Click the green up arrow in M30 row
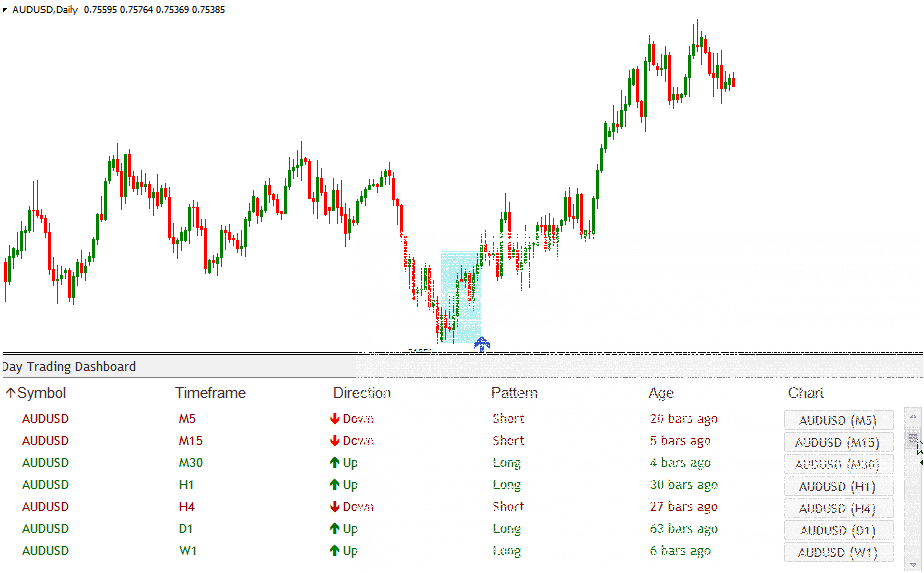Viewport: 924px width, 573px height. [335, 463]
